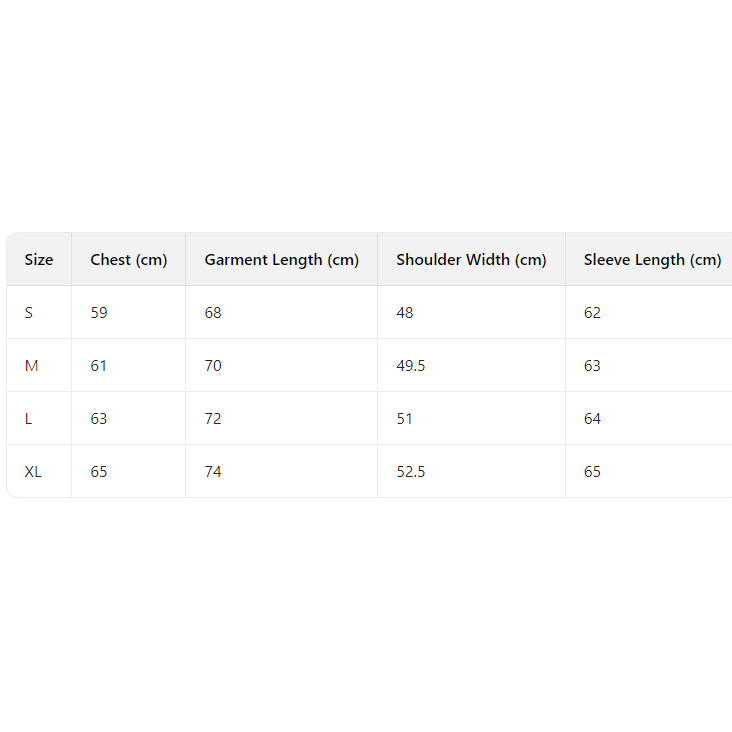
Task: Click the Shoulder Width (cm) header
Action: coord(471,260)
